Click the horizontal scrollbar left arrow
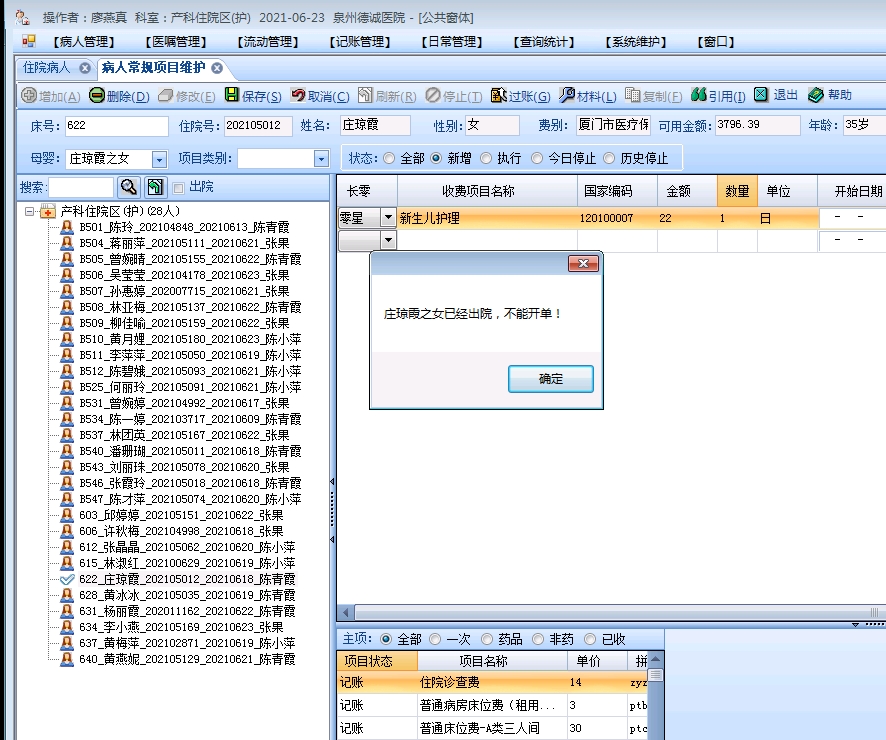 [x=346, y=612]
